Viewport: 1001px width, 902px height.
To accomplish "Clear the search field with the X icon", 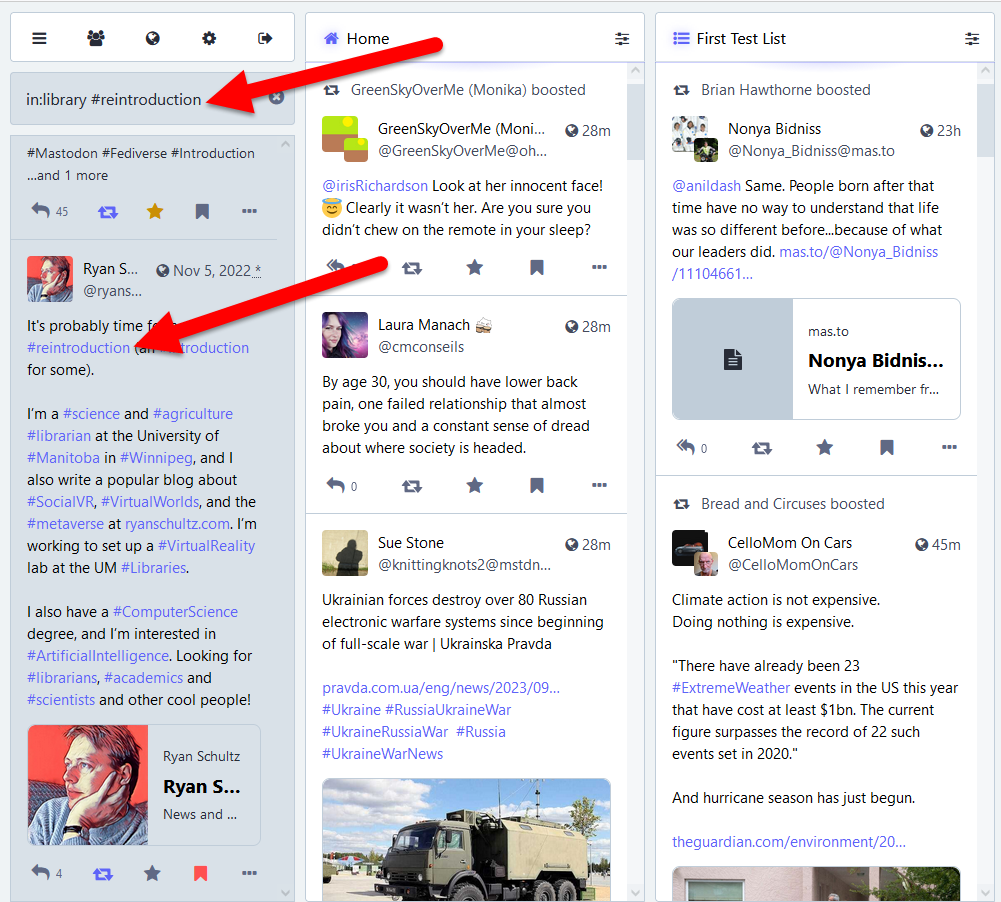I will point(277,98).
